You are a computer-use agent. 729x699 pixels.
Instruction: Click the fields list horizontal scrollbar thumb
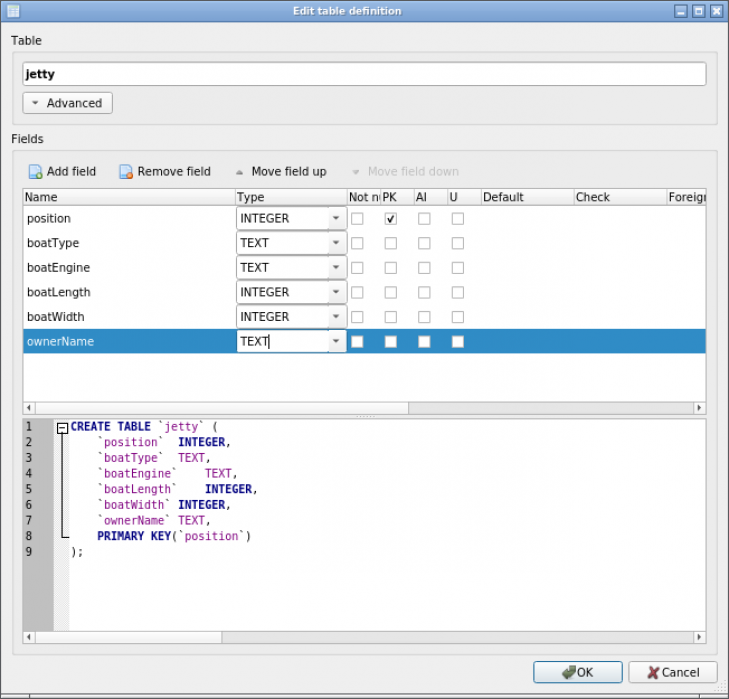click(222, 408)
